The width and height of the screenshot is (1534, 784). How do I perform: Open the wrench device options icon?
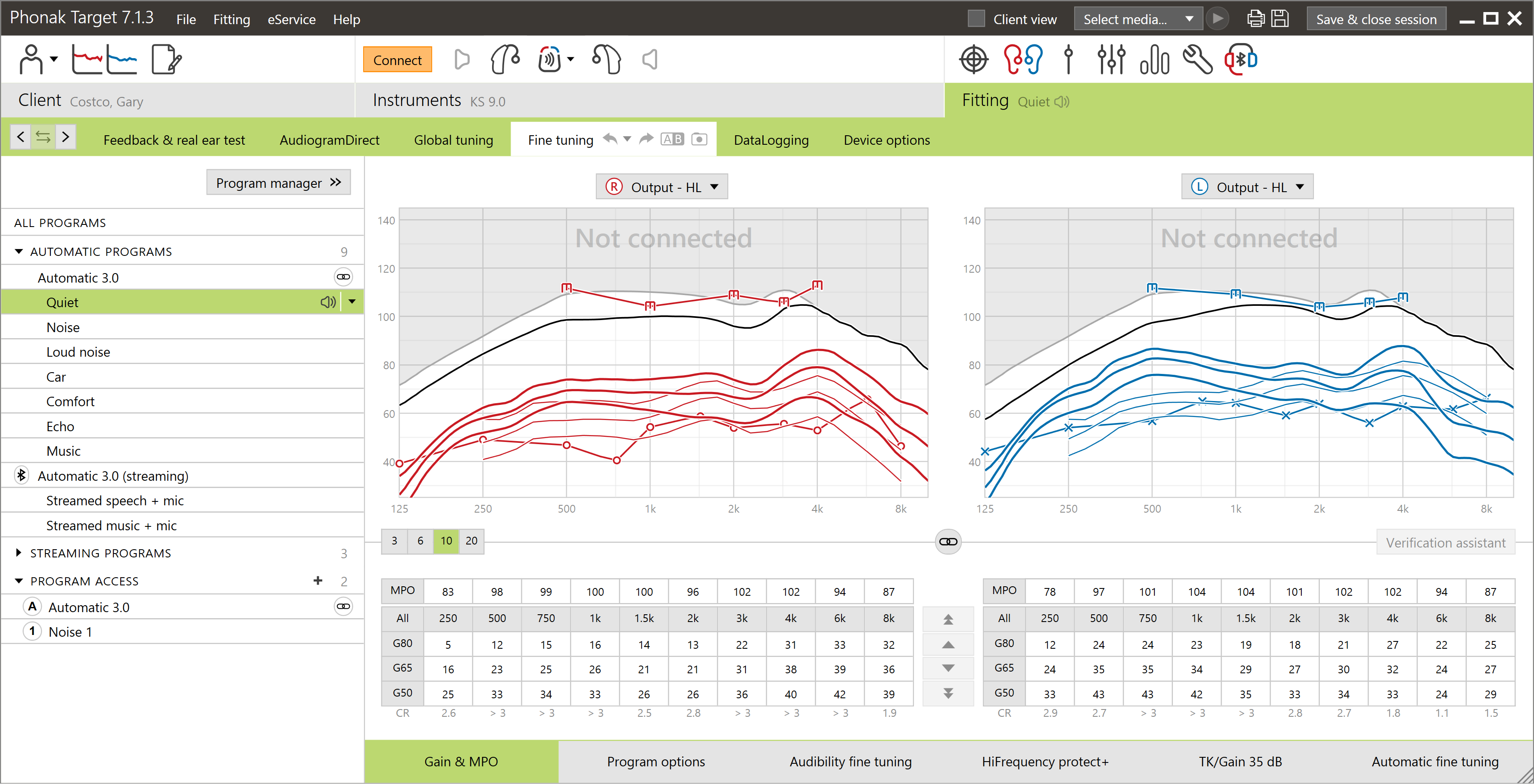coord(1197,59)
